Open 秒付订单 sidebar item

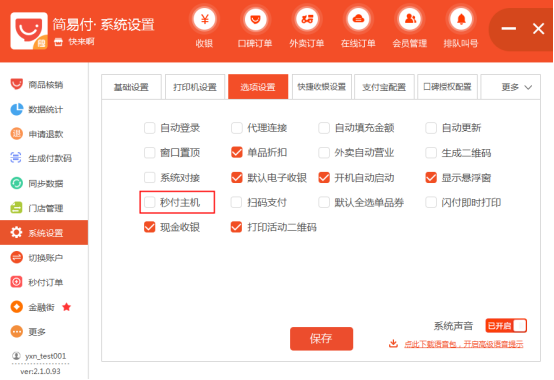[x=44, y=282]
